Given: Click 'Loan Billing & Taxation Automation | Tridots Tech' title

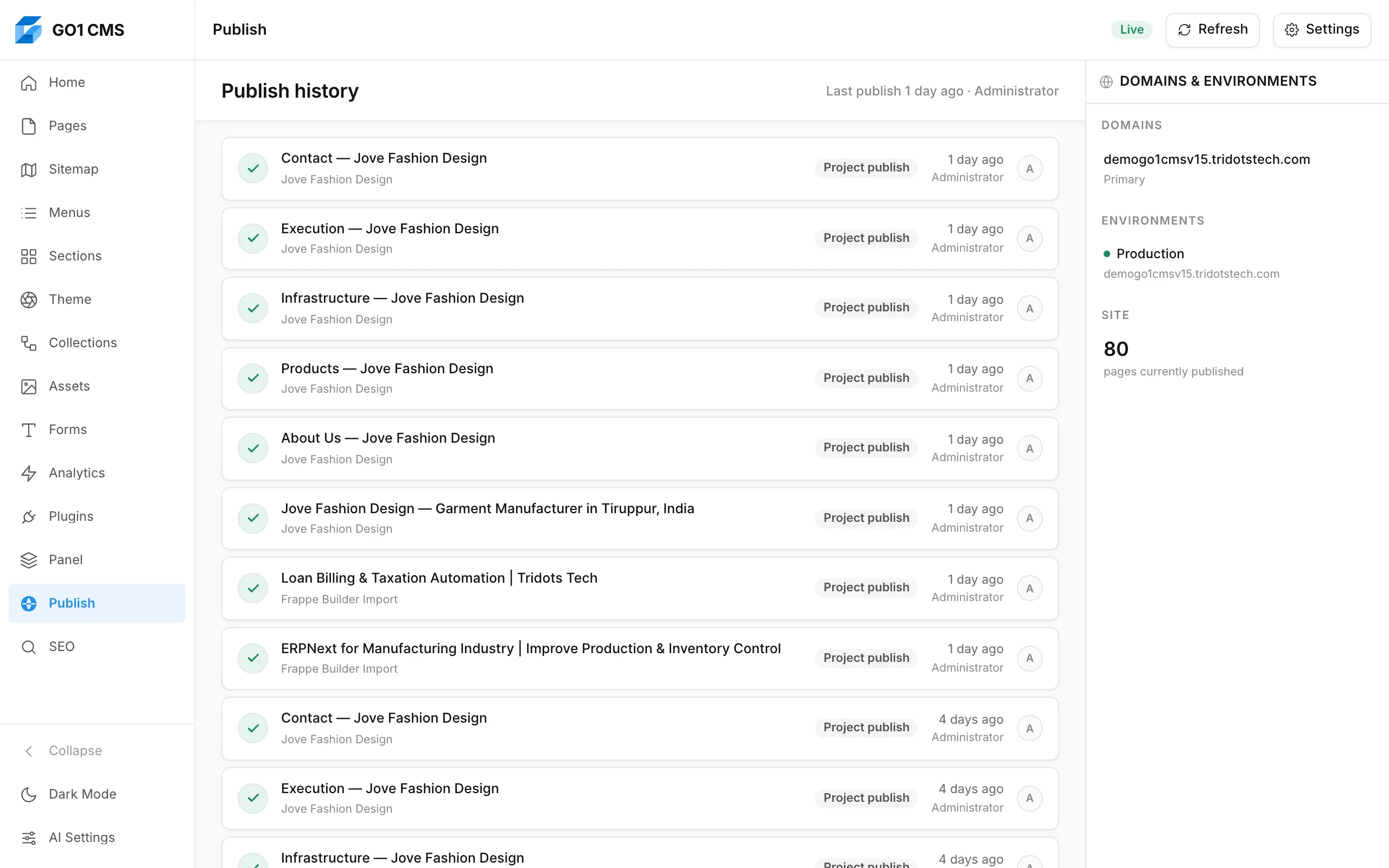Looking at the screenshot, I should point(439,578).
